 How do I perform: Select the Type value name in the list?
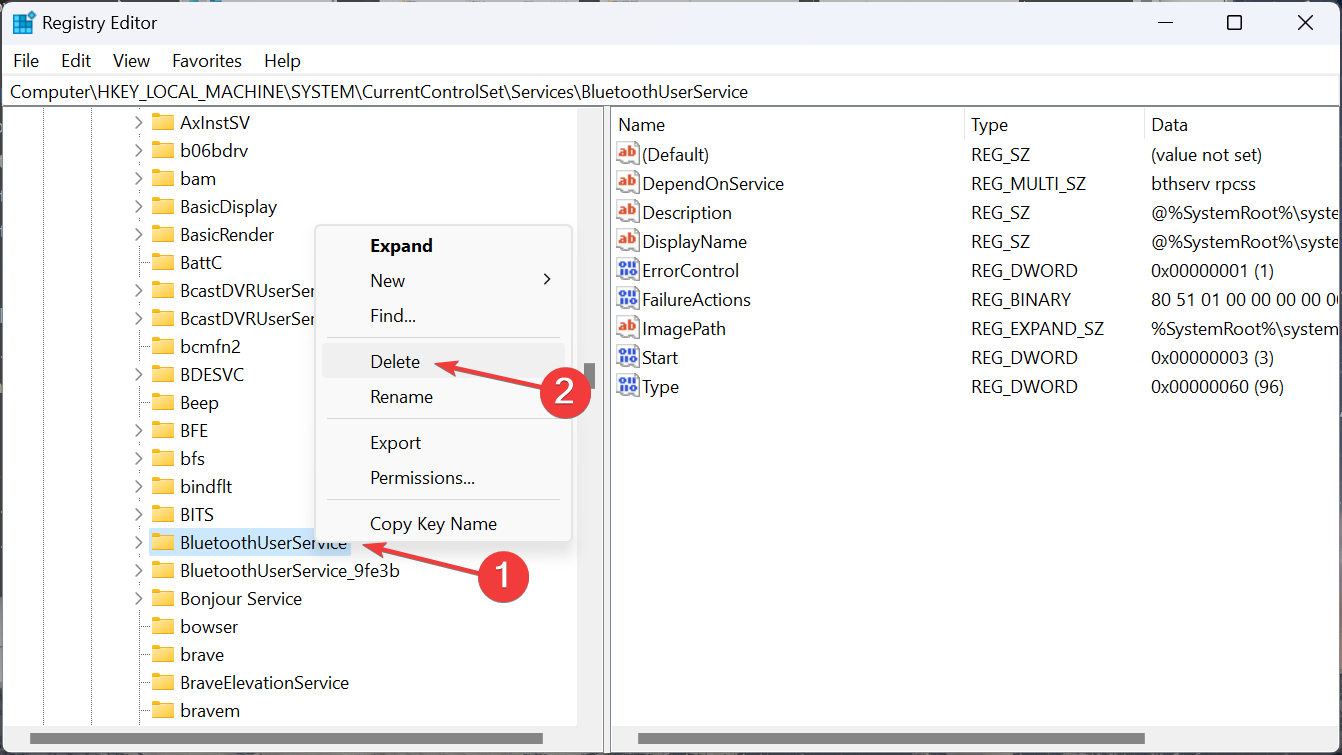pos(660,386)
